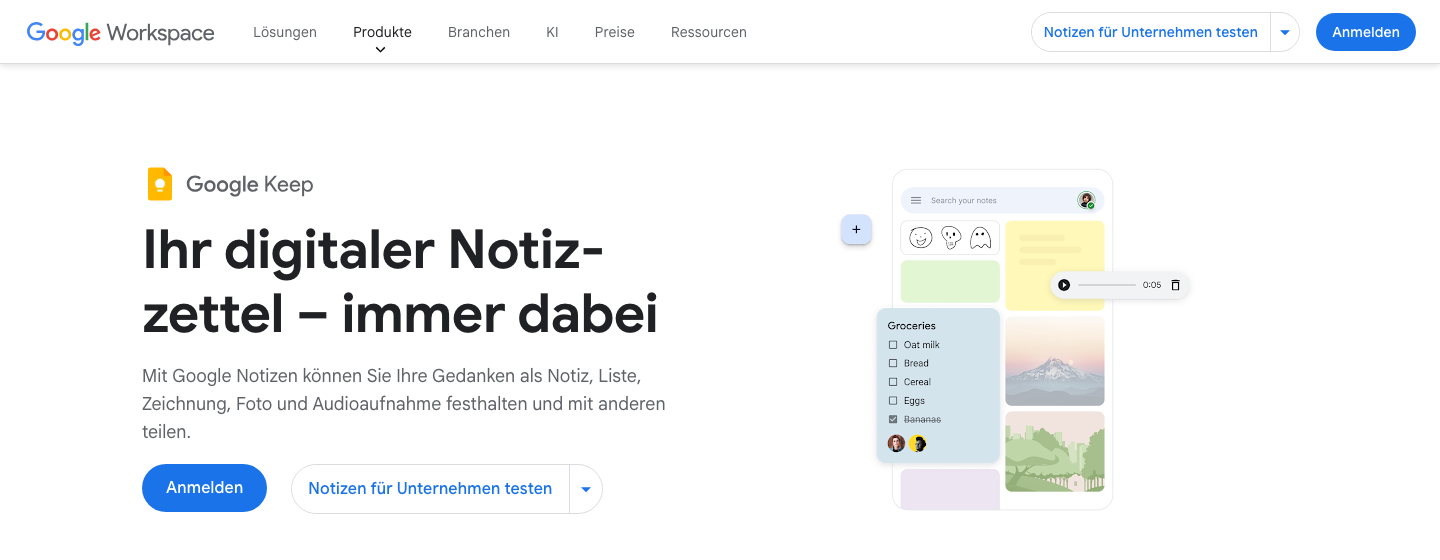This screenshot has height=560, width=1440.
Task: Open the Produkte menu item
Action: 382,32
